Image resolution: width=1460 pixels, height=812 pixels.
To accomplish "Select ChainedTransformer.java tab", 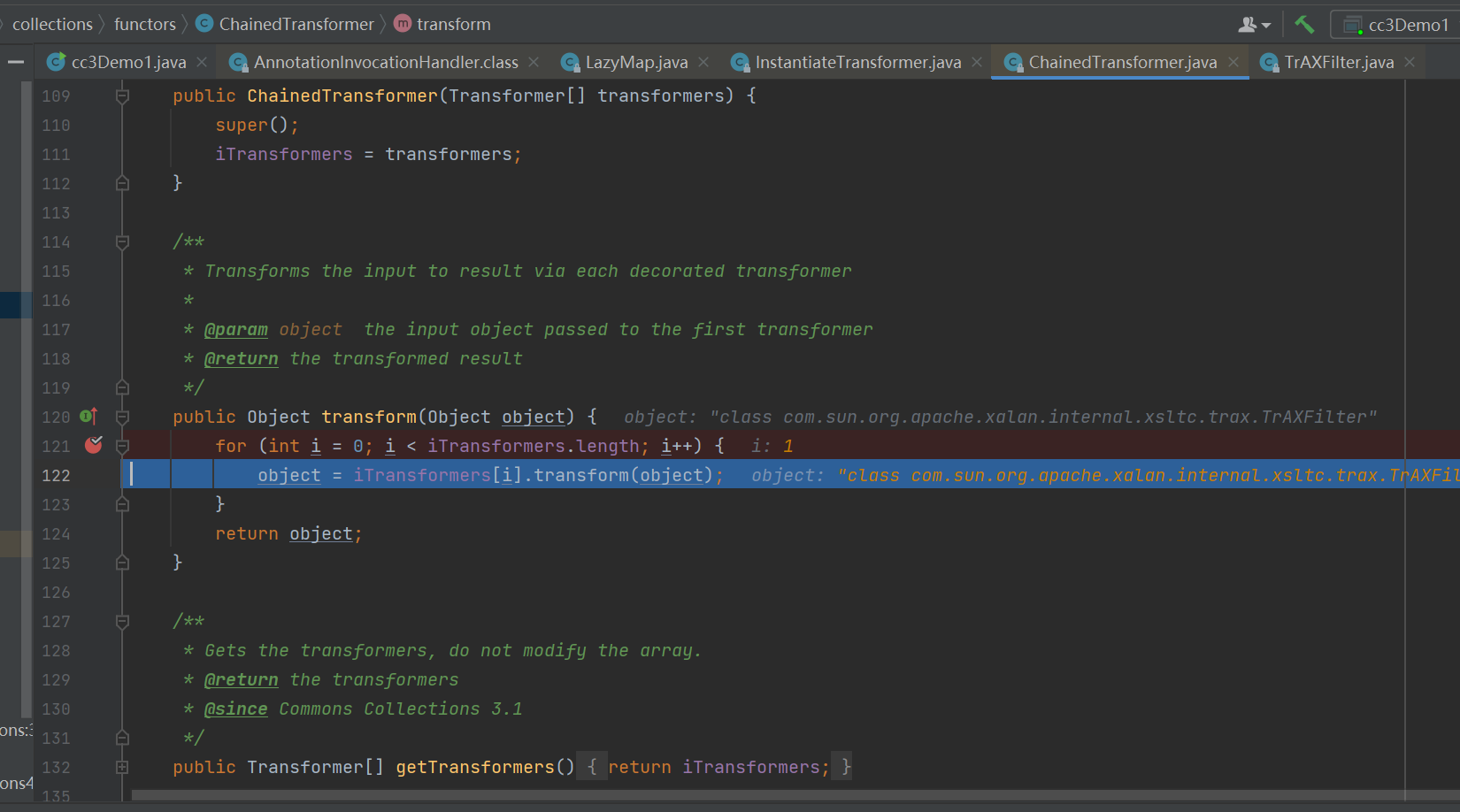I will 1122,62.
